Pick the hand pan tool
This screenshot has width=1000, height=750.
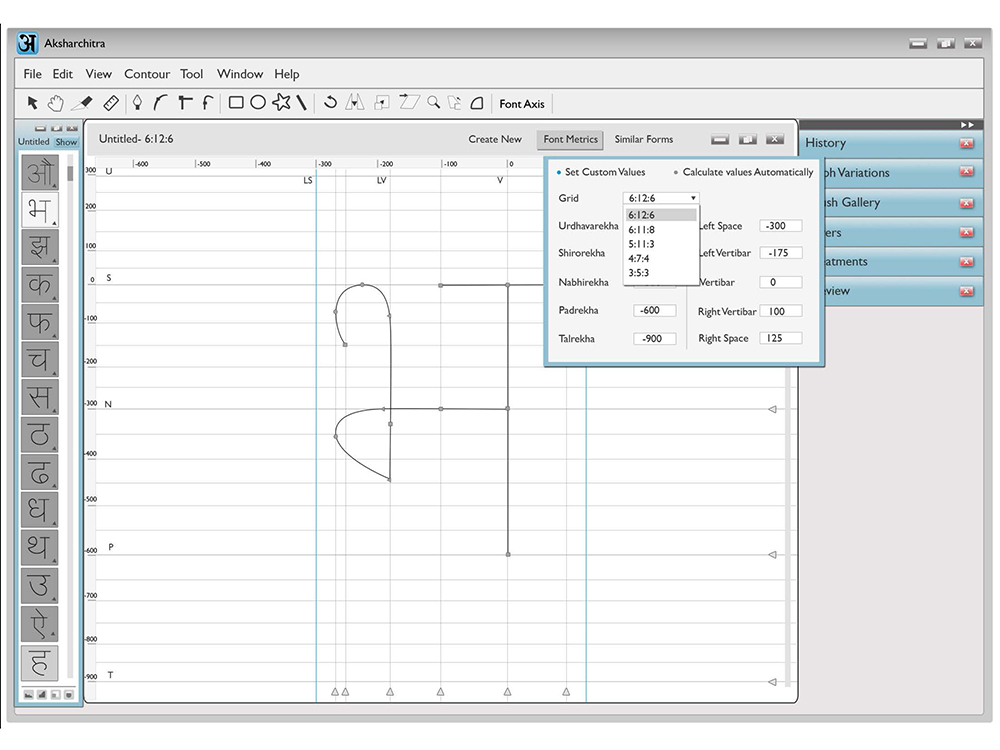(56, 103)
